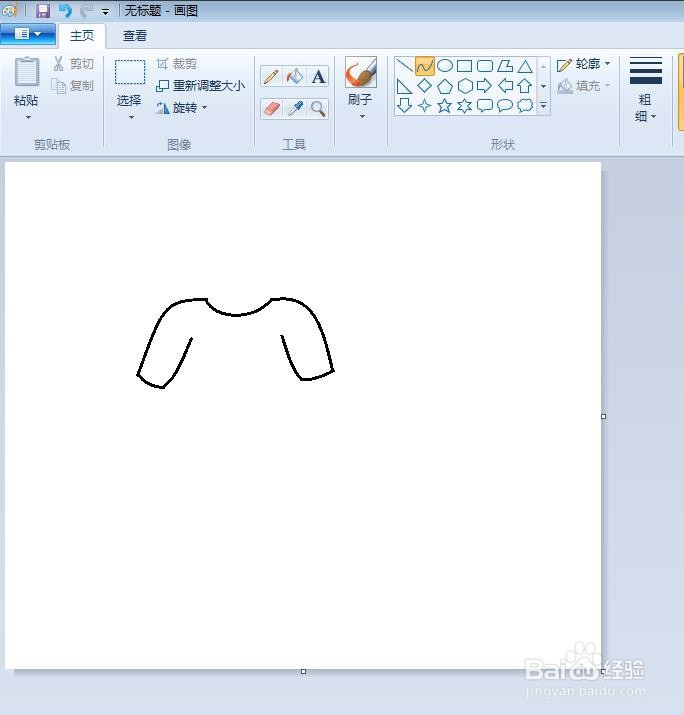Select the Oval shape
Screen dimensions: 684x715
pyautogui.click(x=445, y=66)
